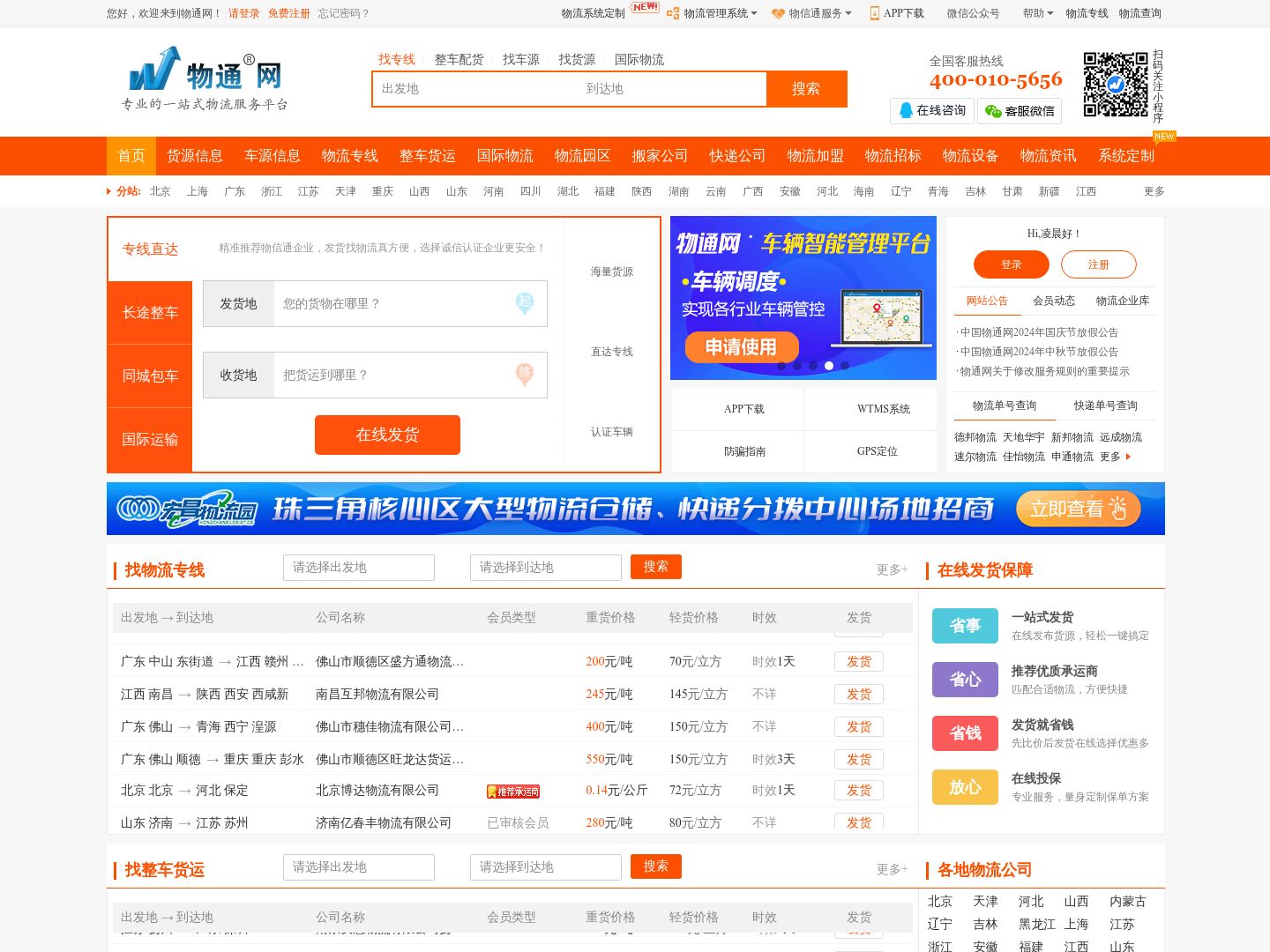Screen dimensions: 1270x952
Task: Click 发货 on the 北京 北京 → 河北 保定 row
Action: 859,791
